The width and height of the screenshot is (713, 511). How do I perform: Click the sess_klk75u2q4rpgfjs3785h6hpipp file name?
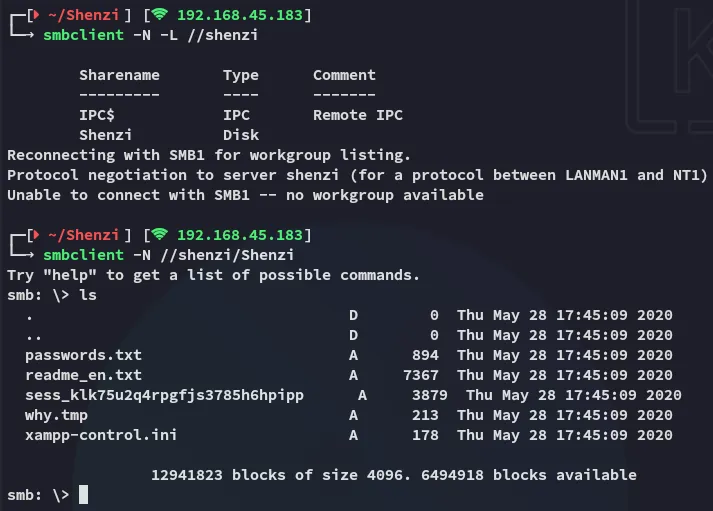164,395
